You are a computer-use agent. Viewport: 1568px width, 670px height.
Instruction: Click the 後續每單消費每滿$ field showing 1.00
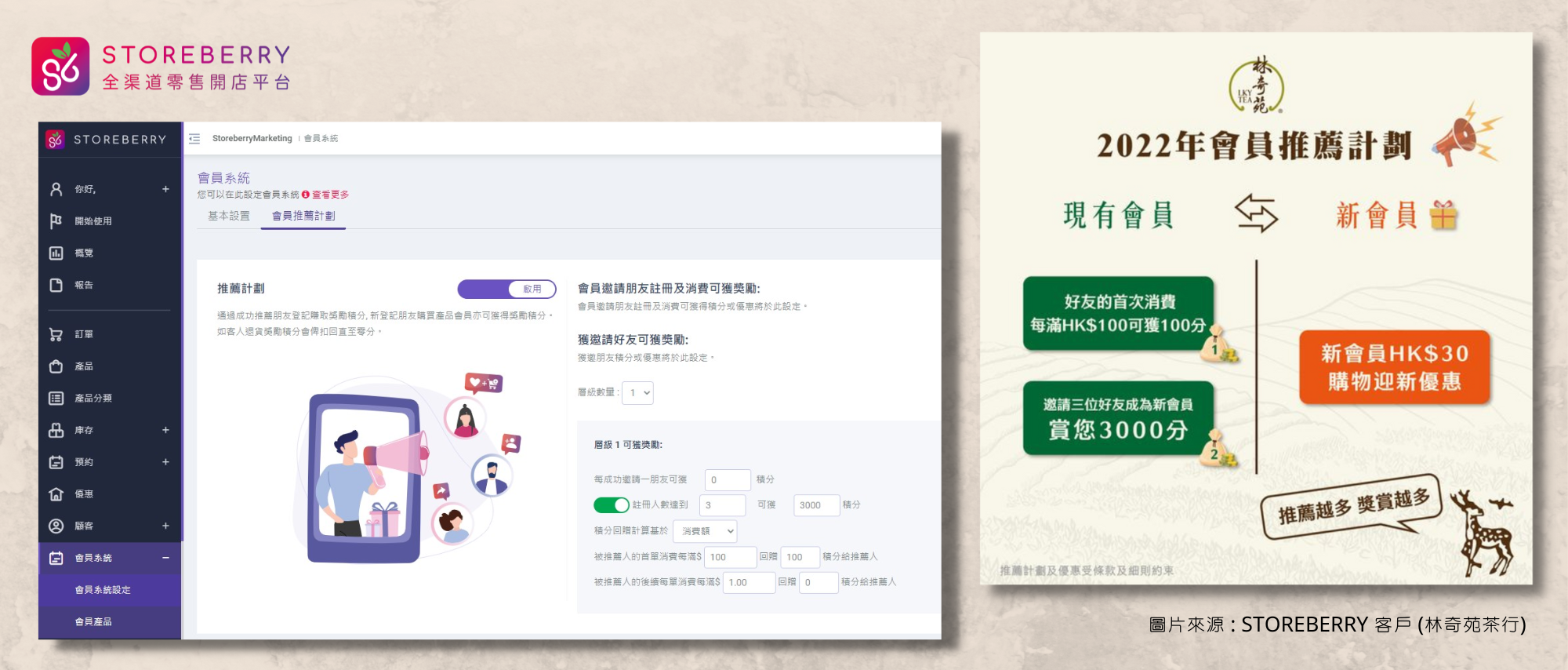(x=749, y=582)
